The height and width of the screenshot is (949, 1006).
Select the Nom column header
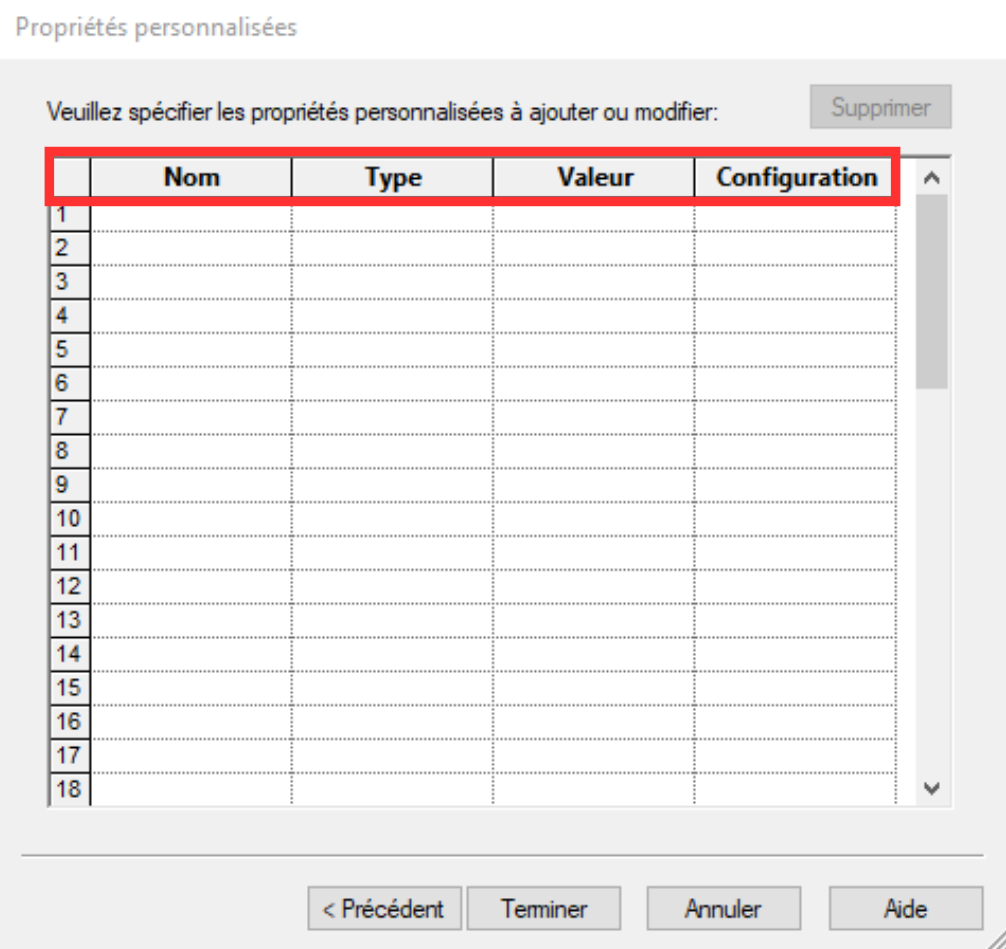(191, 178)
